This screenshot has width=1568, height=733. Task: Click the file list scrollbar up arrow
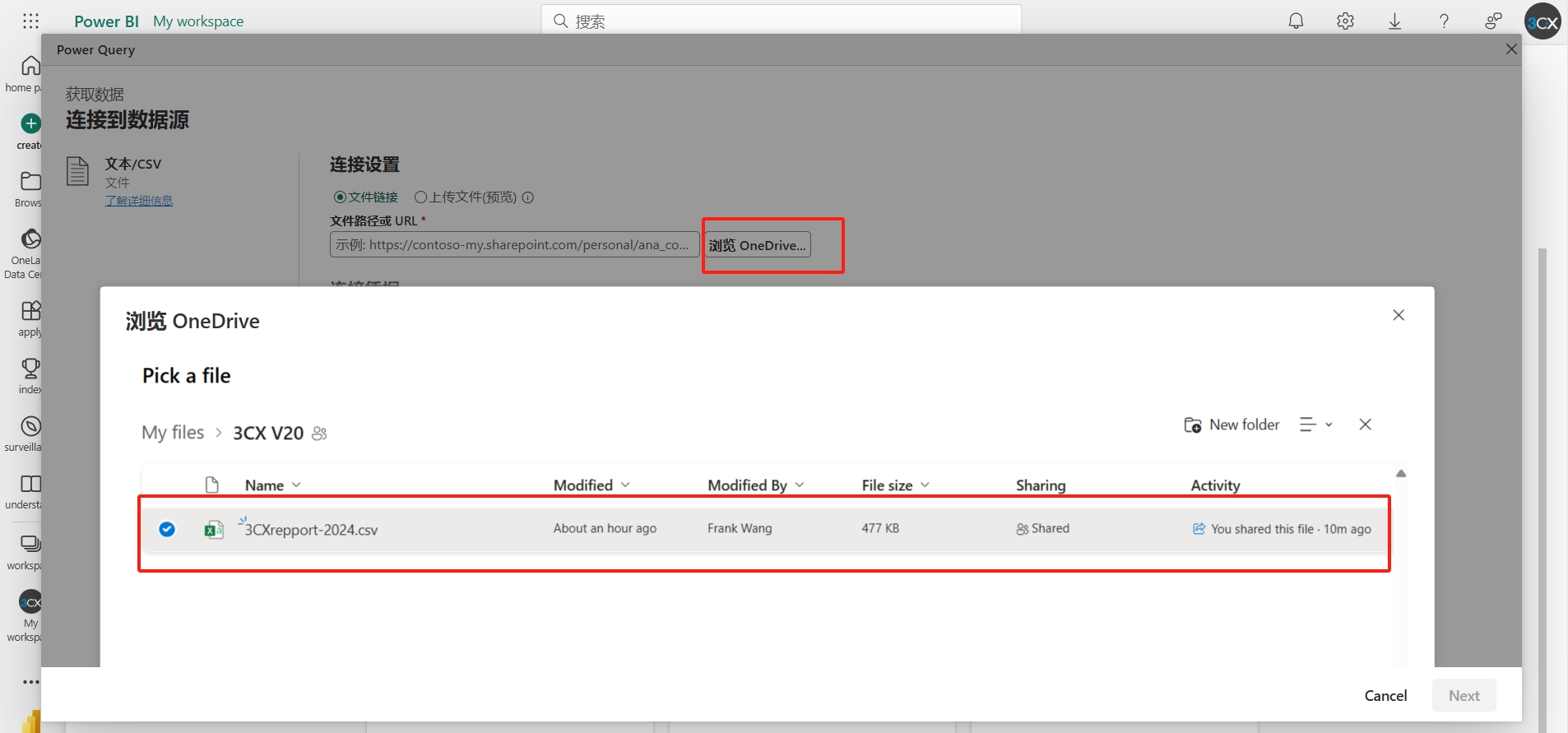point(1401,474)
